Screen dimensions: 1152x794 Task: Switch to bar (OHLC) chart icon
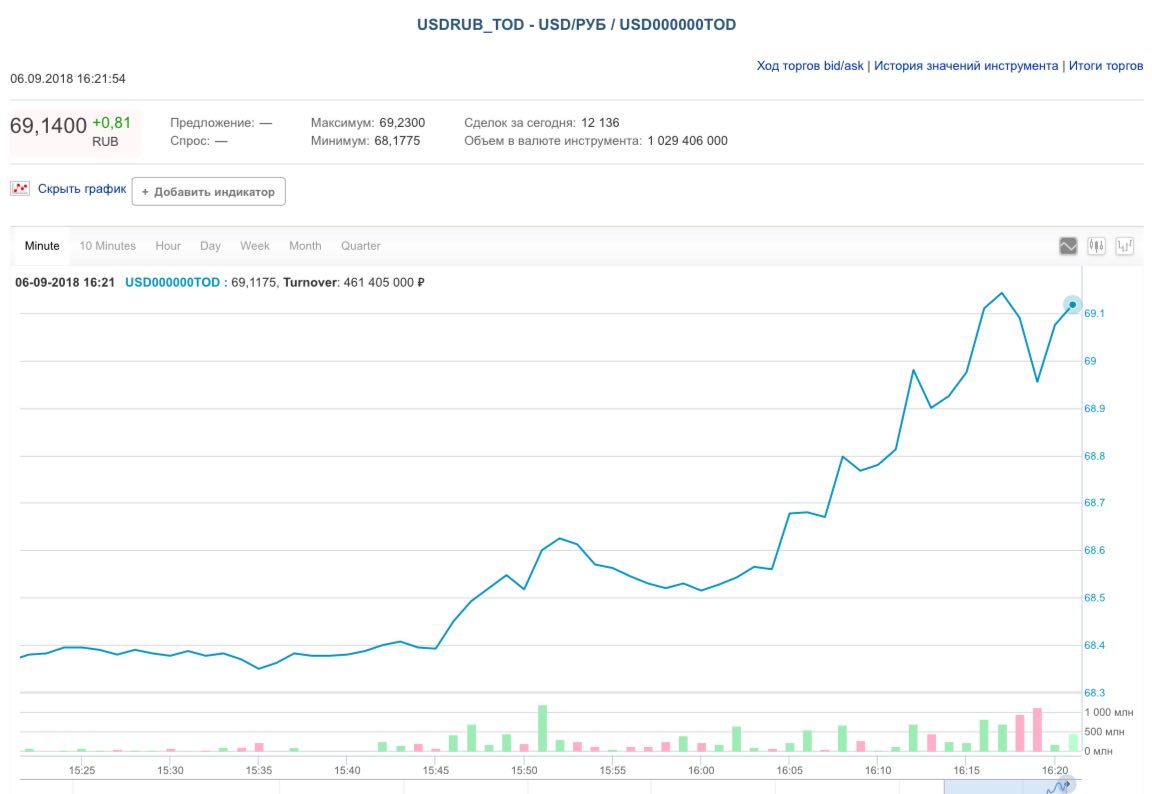[1125, 246]
